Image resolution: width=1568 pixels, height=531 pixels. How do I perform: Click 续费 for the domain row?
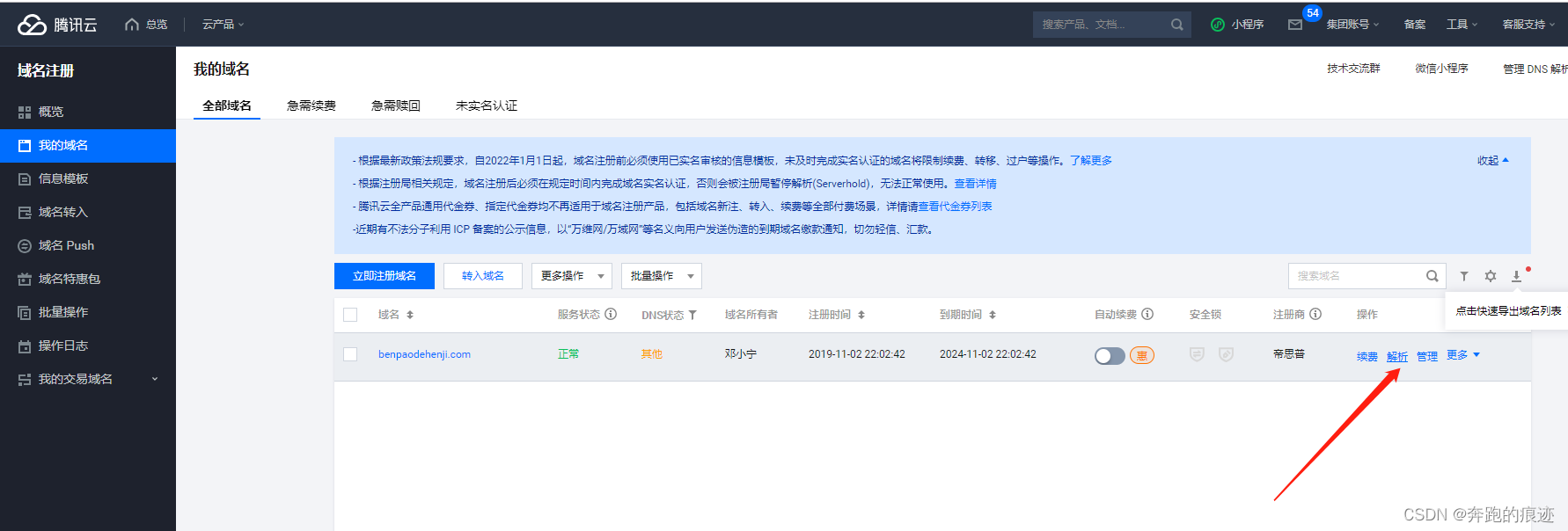pyautogui.click(x=1367, y=356)
